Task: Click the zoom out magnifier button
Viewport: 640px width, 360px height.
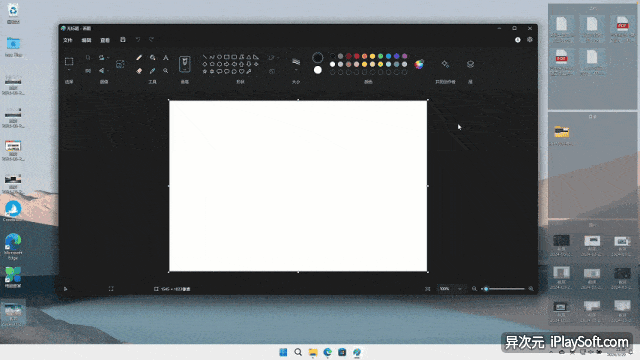Action: [x=474, y=289]
